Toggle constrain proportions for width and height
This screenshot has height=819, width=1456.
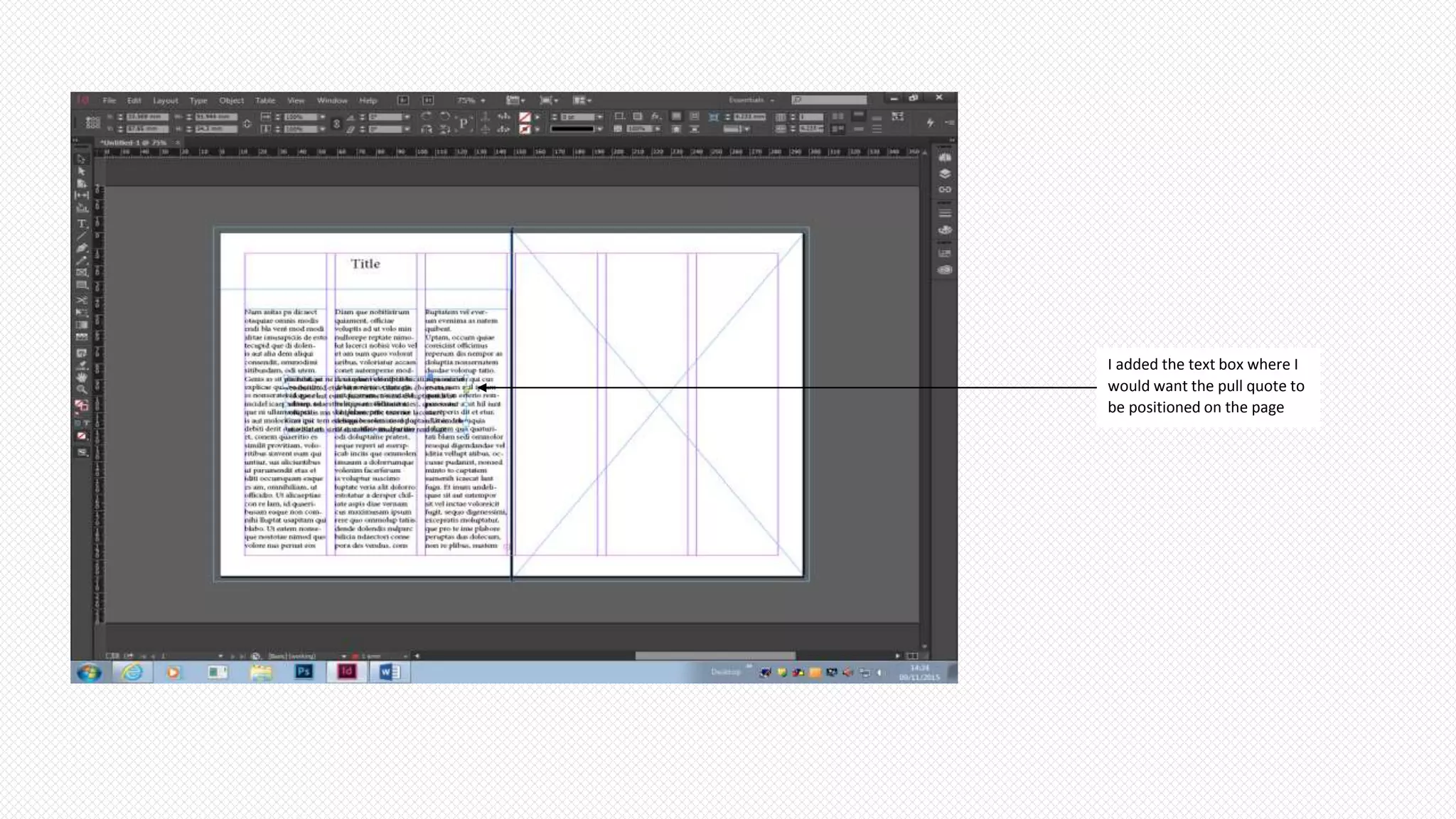point(247,123)
